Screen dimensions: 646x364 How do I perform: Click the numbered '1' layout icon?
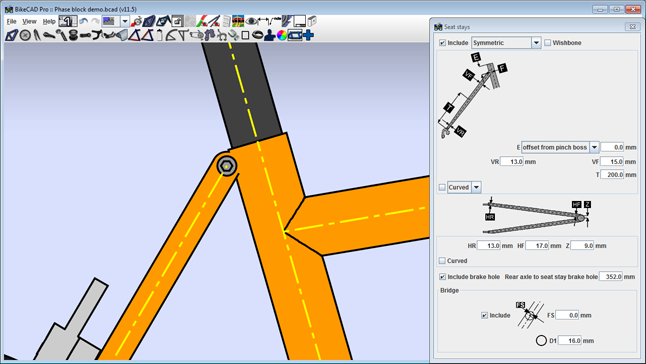[68, 21]
